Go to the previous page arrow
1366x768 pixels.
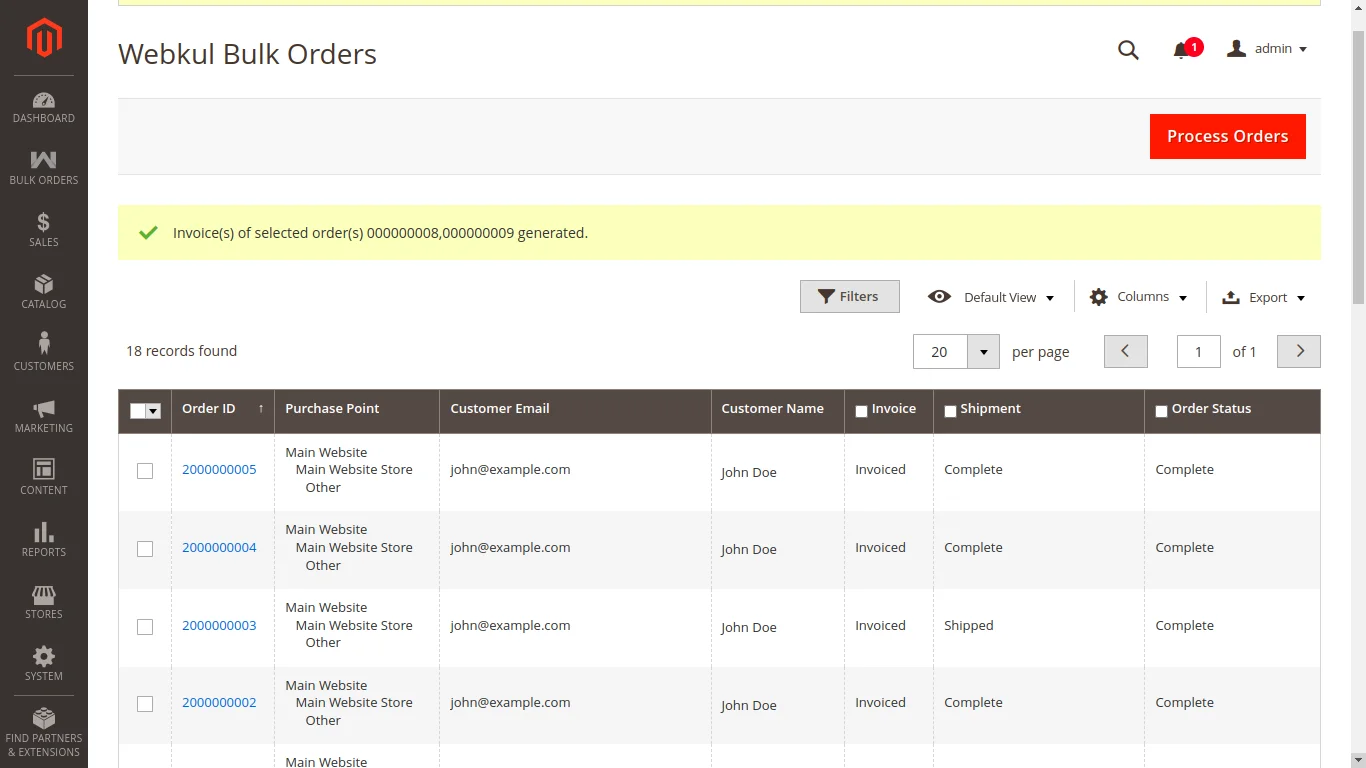pyautogui.click(x=1126, y=351)
